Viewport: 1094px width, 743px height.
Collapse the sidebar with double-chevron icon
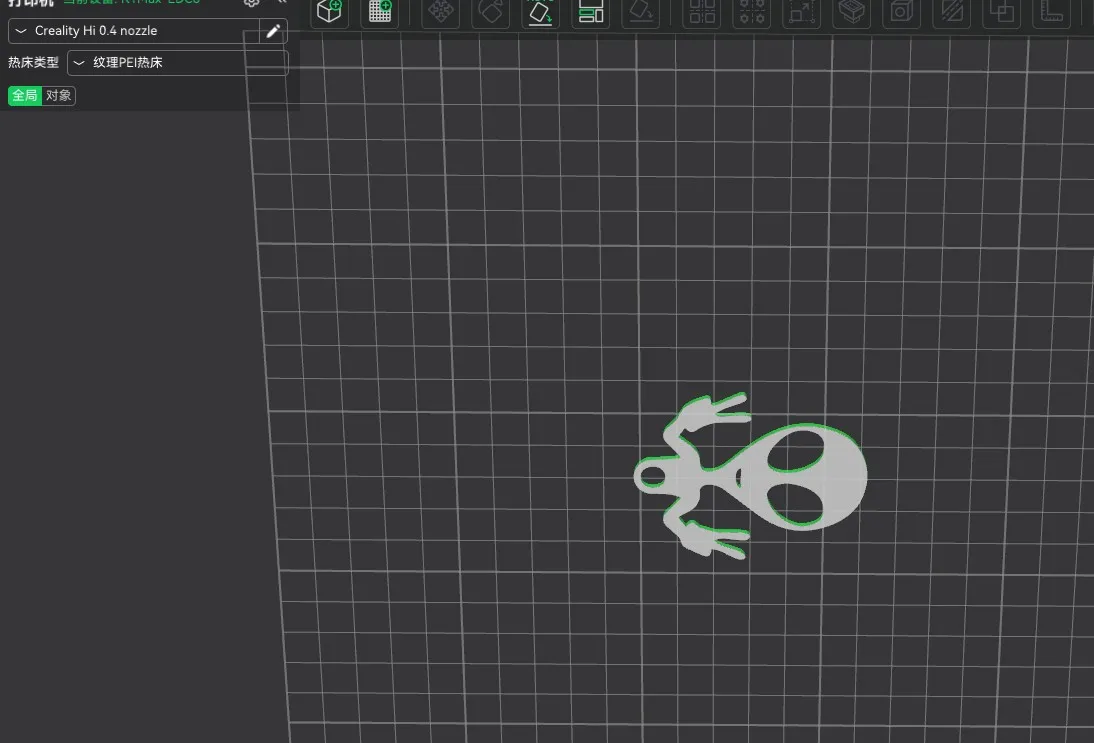(x=282, y=2)
